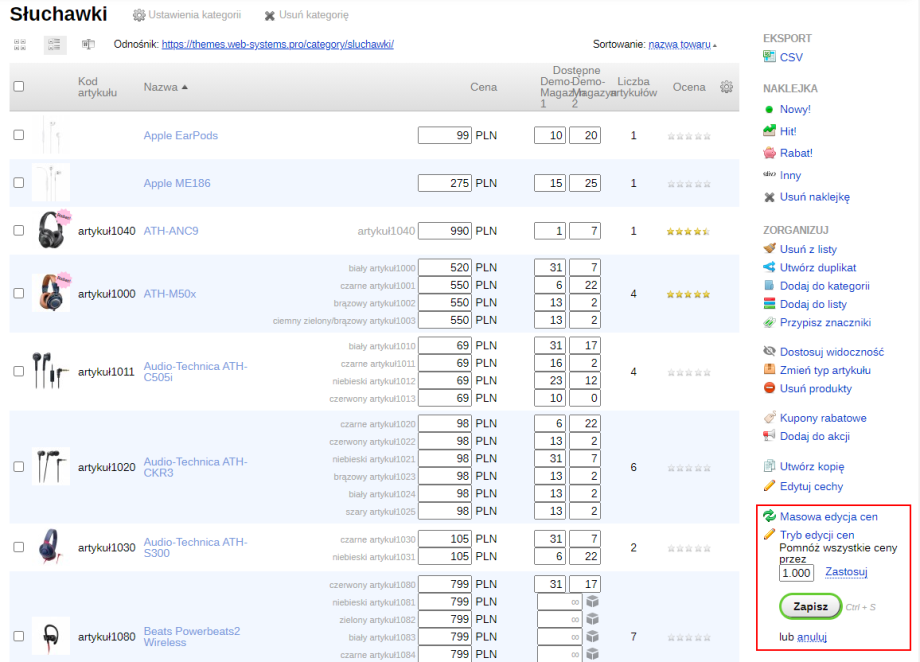Focus Apple ME186 first warehouse stock 15
Image resolution: width=920 pixels, height=662 pixels.
550,183
